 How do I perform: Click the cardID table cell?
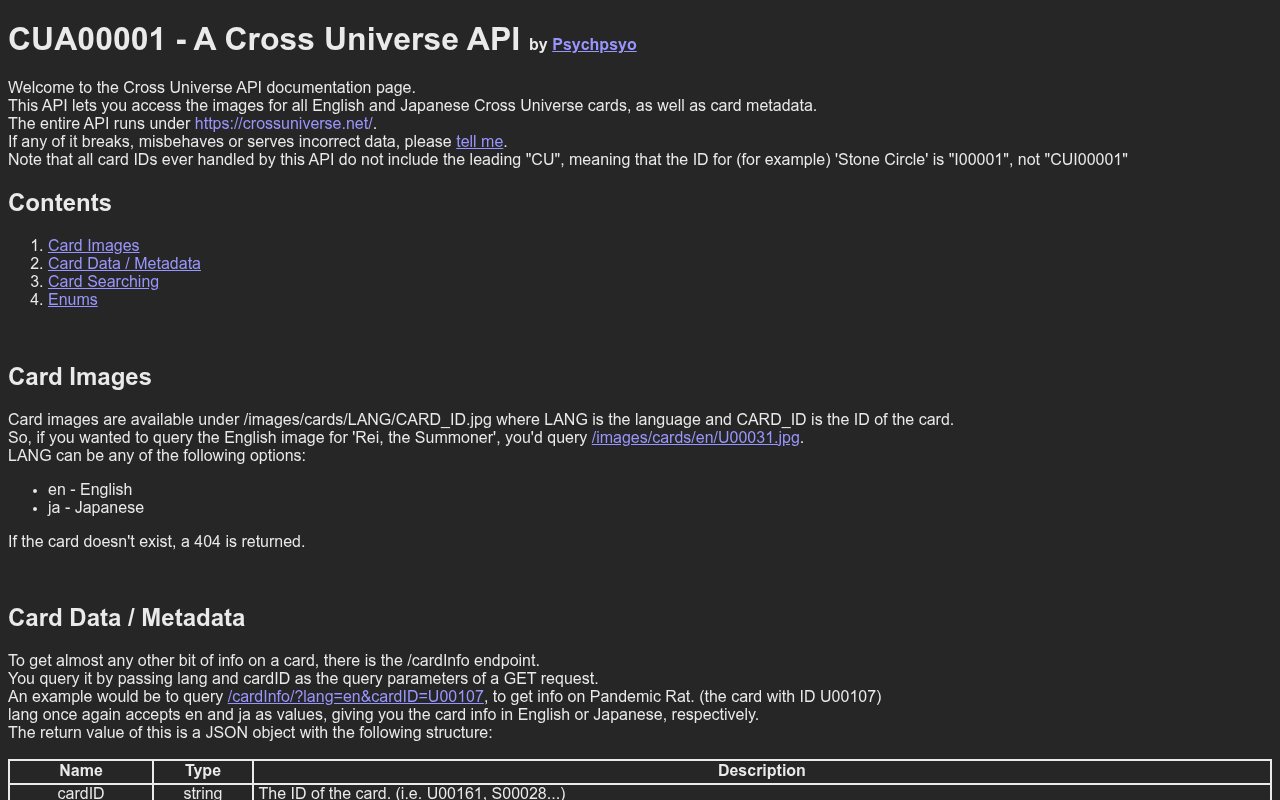point(81,792)
